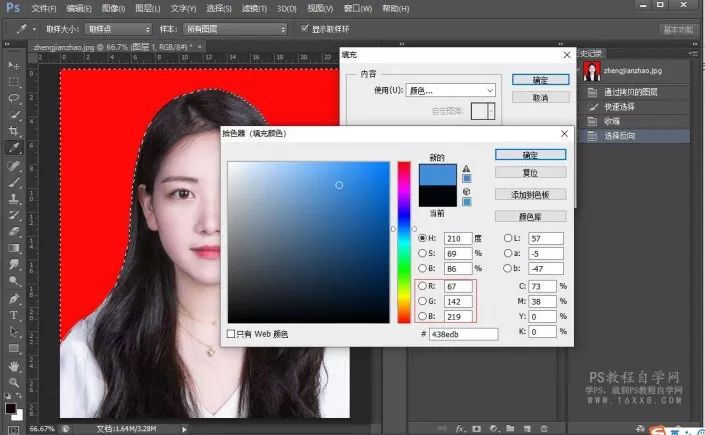Select the Hand tool

point(14,366)
